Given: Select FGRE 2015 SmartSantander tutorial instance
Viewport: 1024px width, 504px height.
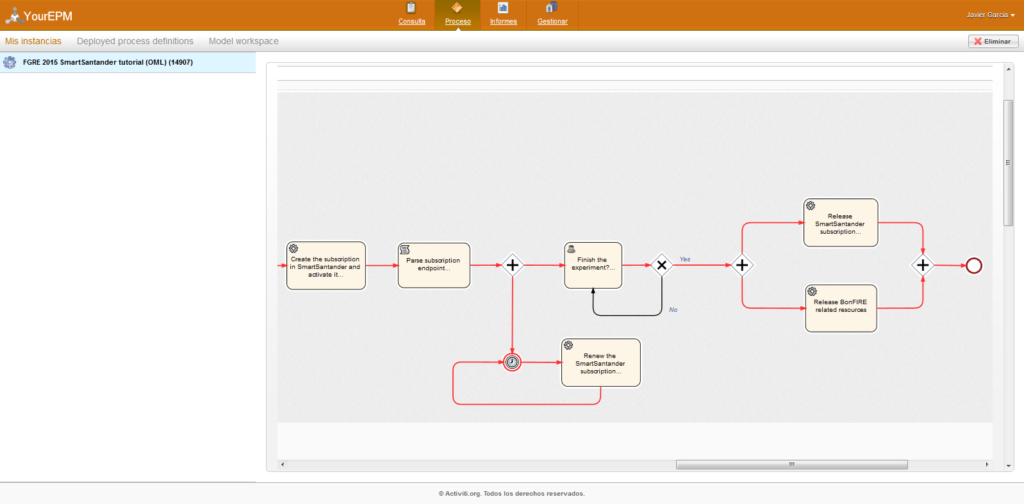Looking at the screenshot, I should pyautogui.click(x=128, y=63).
